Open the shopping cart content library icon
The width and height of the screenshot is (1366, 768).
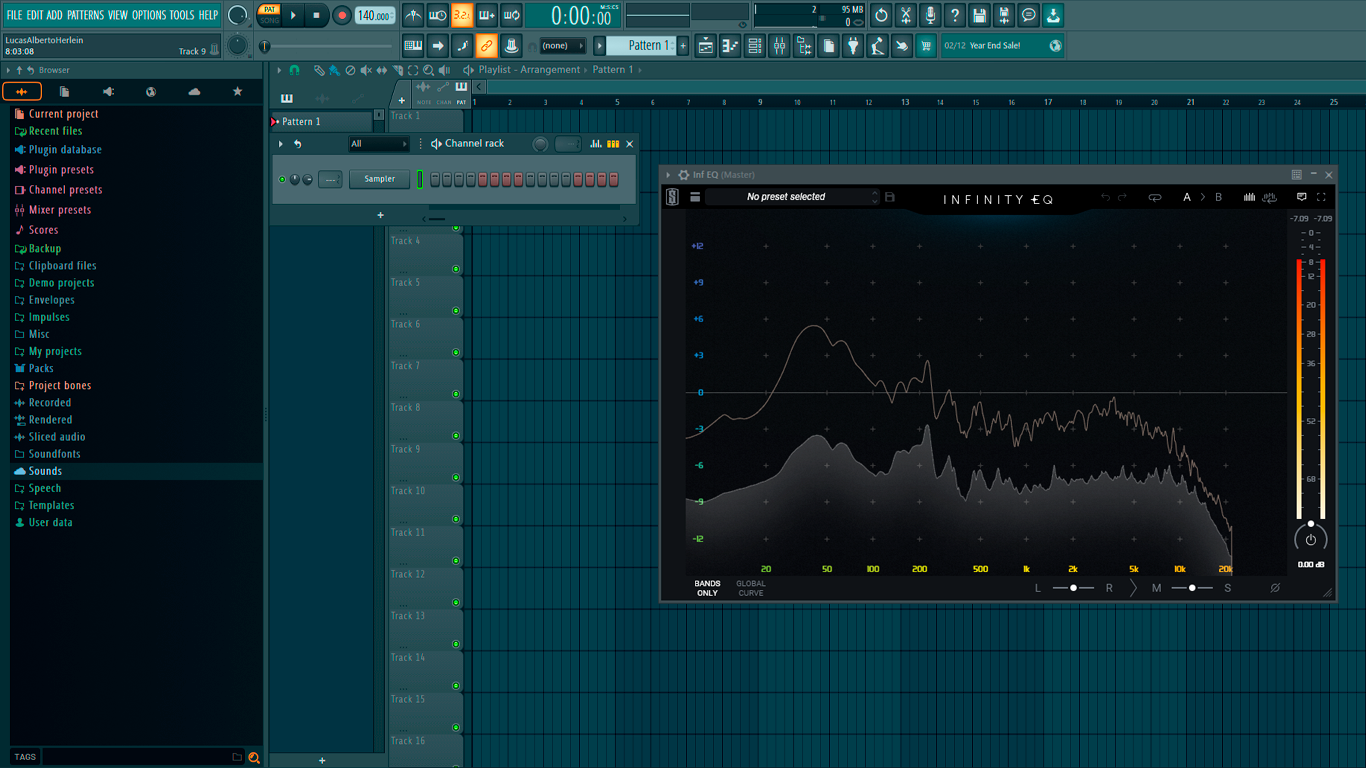926,45
